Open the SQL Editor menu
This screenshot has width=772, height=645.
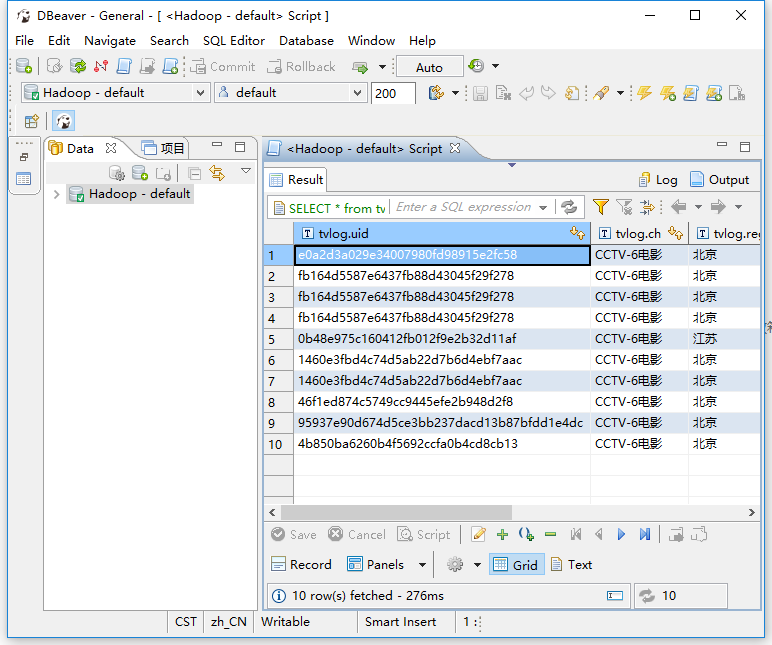tap(234, 41)
